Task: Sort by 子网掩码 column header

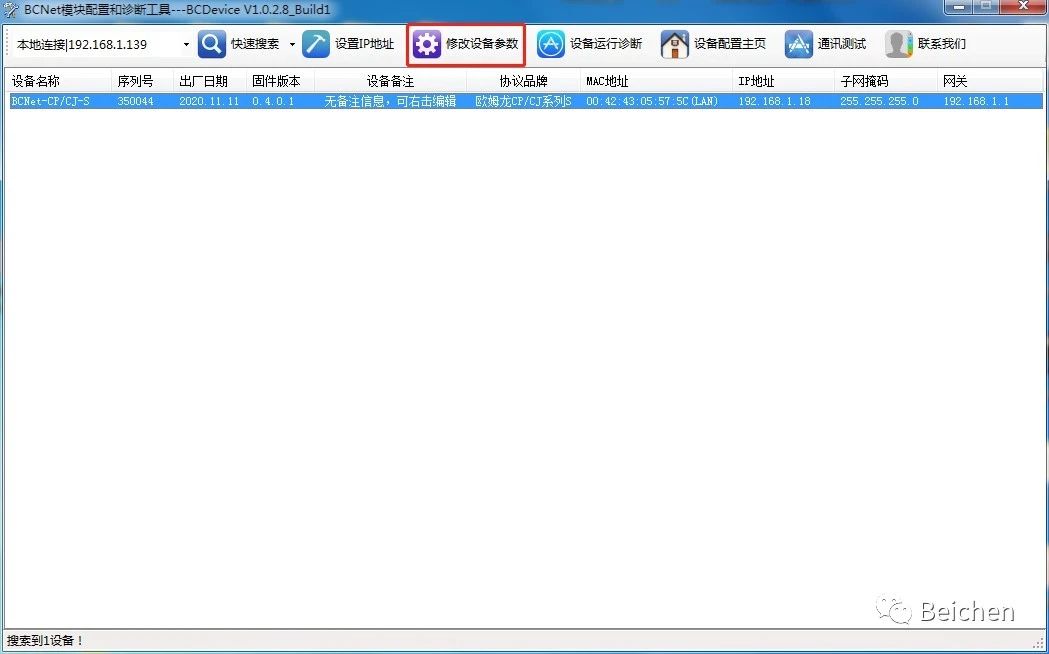Action: pos(886,82)
